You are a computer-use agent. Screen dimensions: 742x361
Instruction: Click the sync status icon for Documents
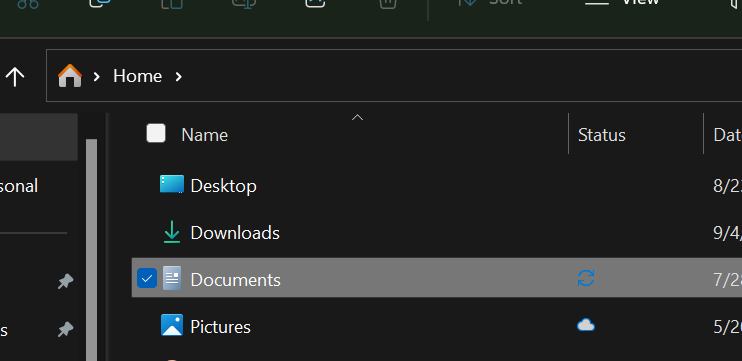pyautogui.click(x=586, y=278)
